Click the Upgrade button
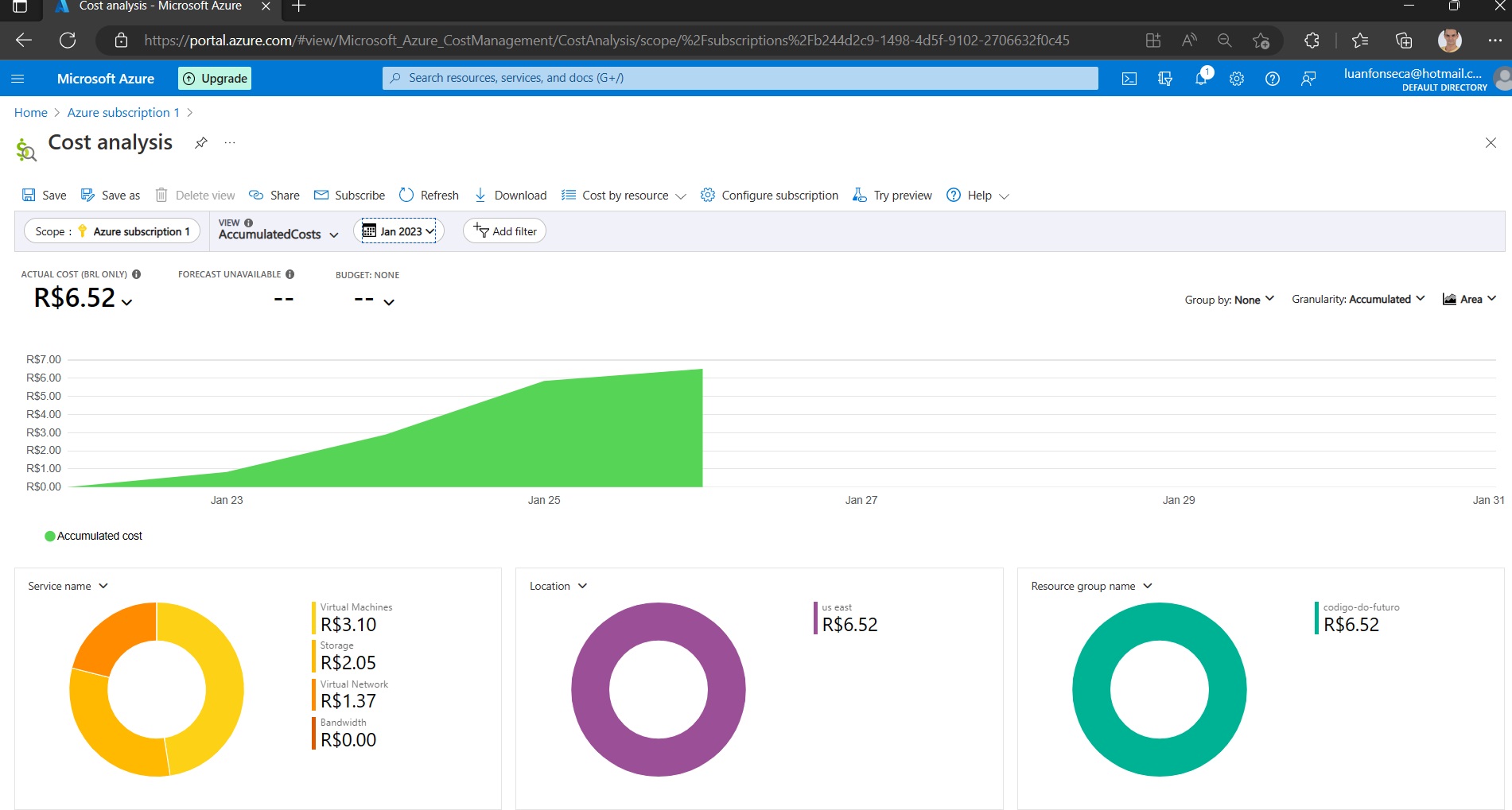Image resolution: width=1512 pixels, height=810 pixels. [x=215, y=78]
